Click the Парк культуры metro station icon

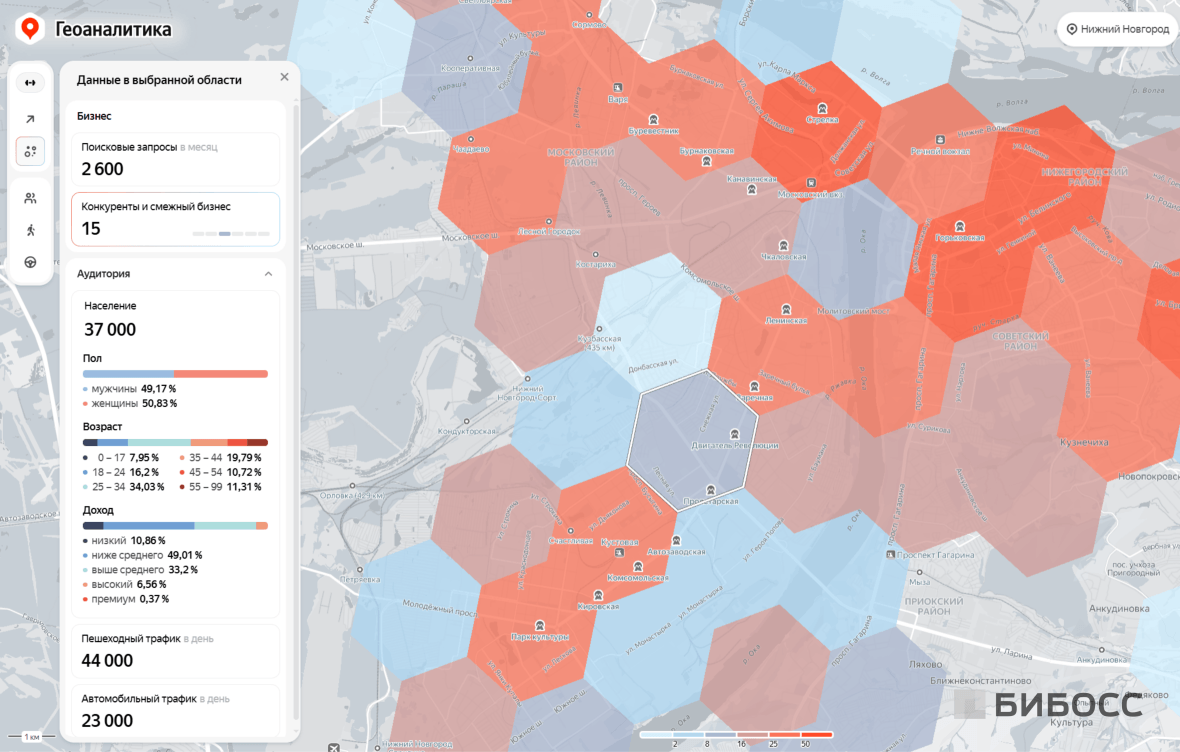click(540, 625)
